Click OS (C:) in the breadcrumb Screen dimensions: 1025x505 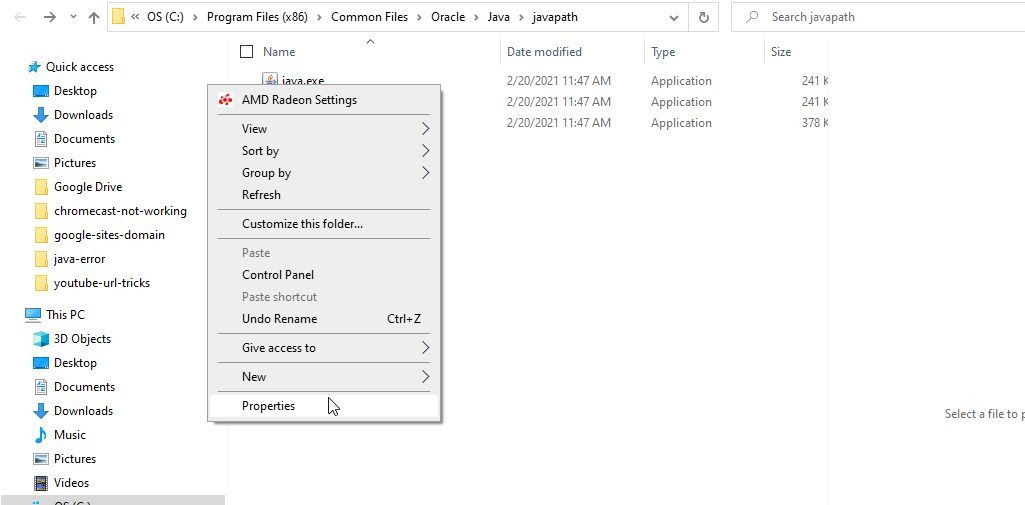[165, 17]
